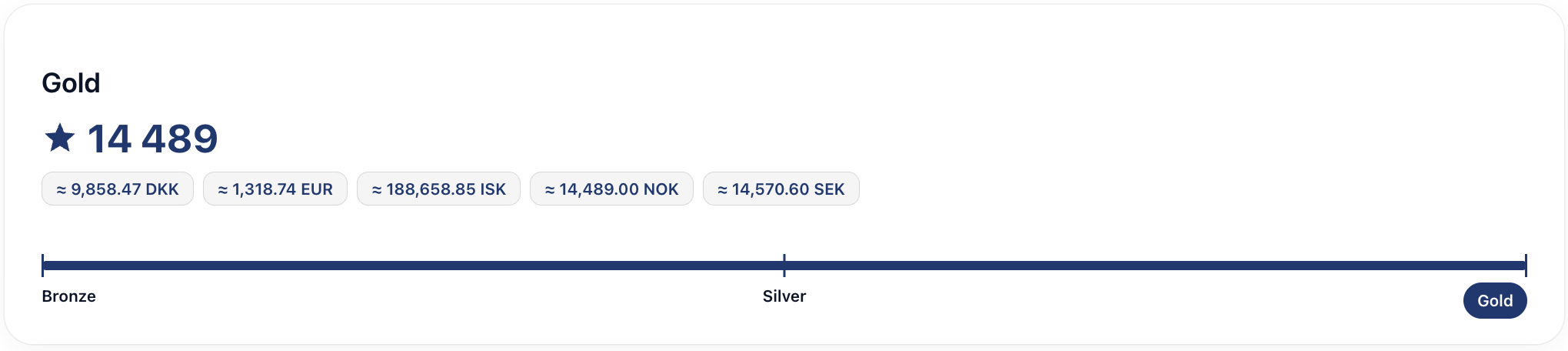Select the Silver tier label
The width and height of the screenshot is (1568, 351).
[784, 296]
